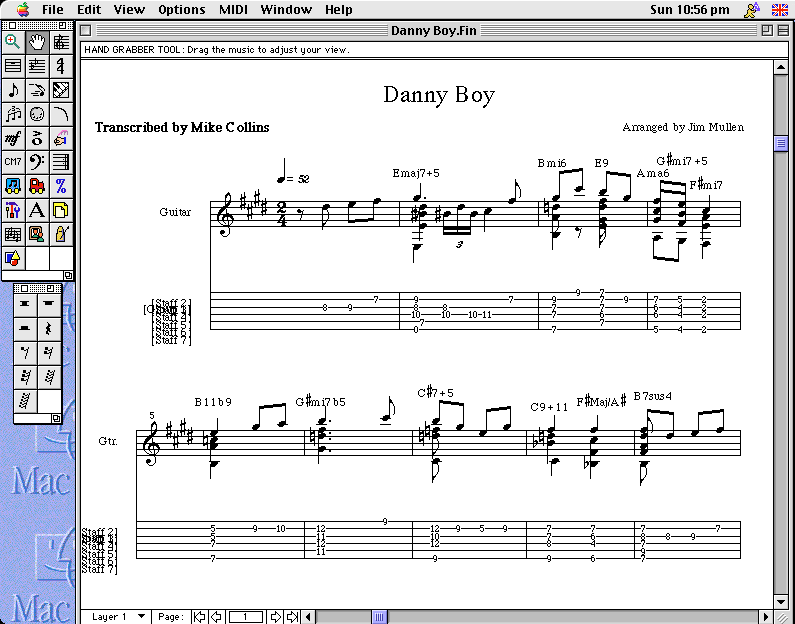Click the vertical scrollbar thumb

point(781,143)
